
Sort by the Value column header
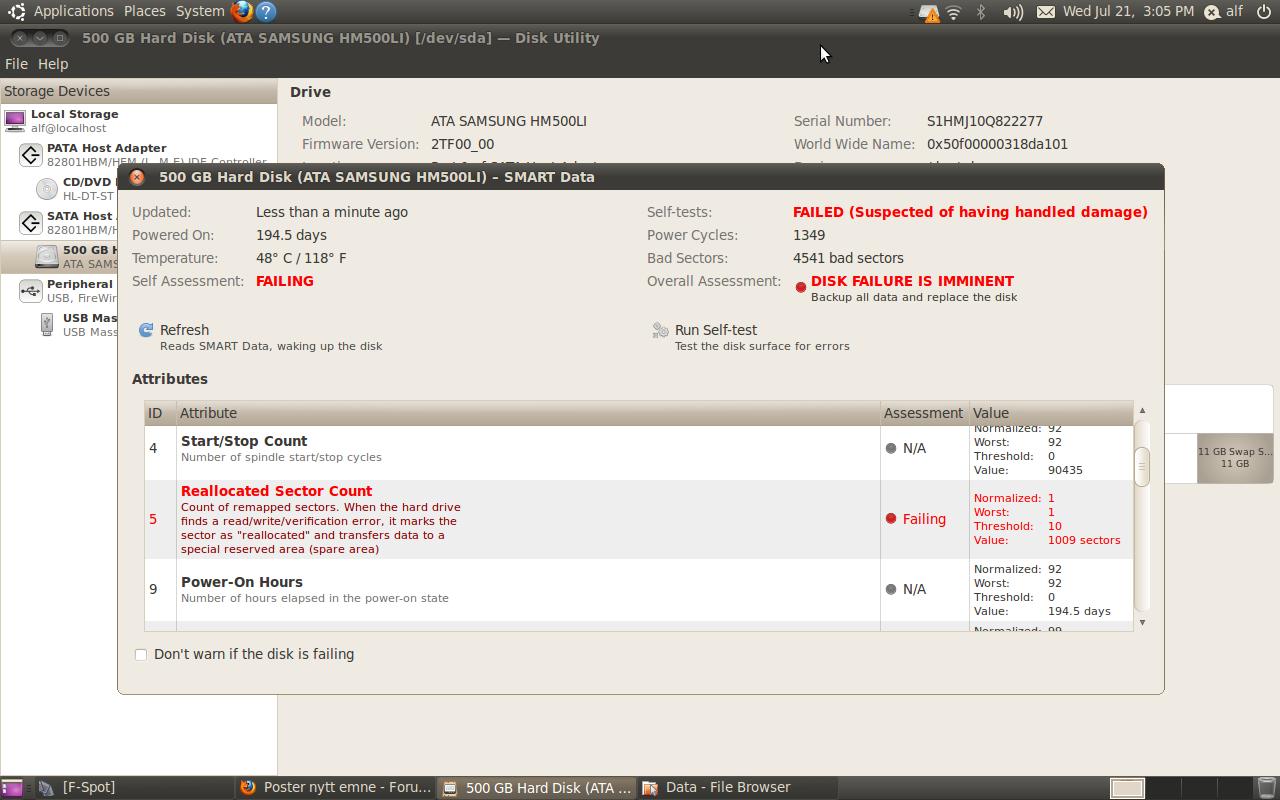pos(1051,413)
